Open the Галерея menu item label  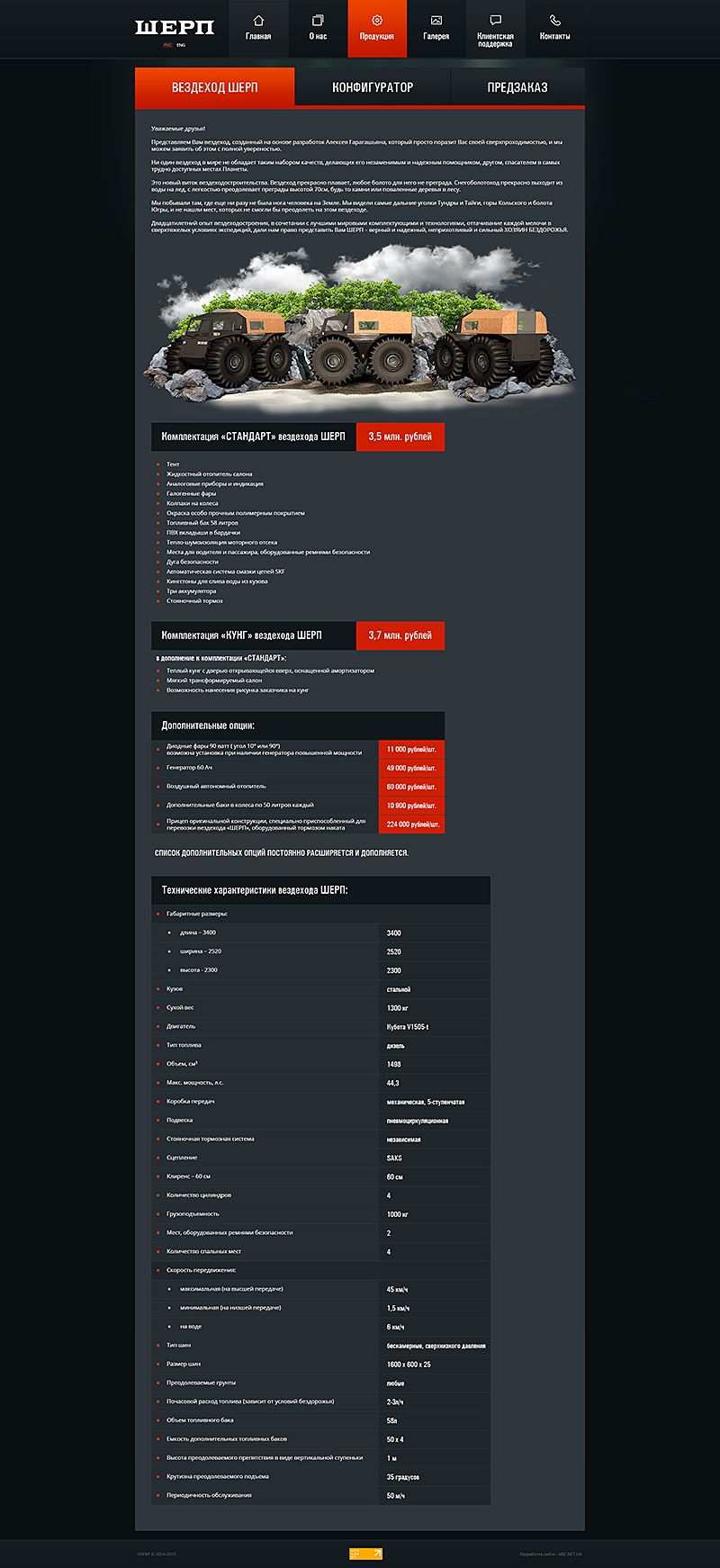coord(436,37)
